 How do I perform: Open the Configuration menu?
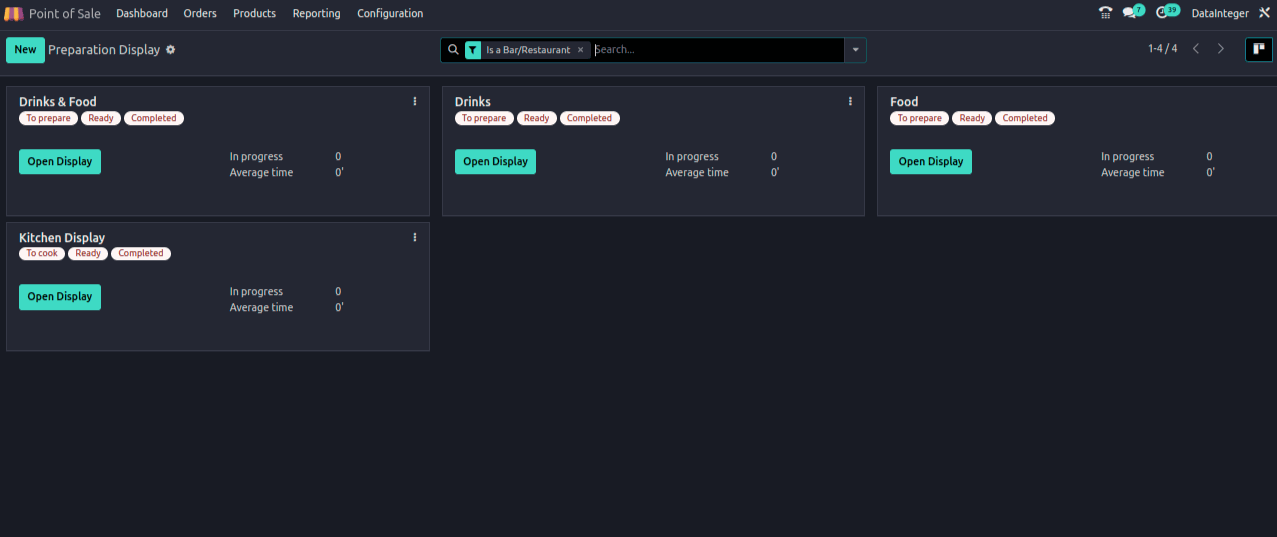coord(390,13)
